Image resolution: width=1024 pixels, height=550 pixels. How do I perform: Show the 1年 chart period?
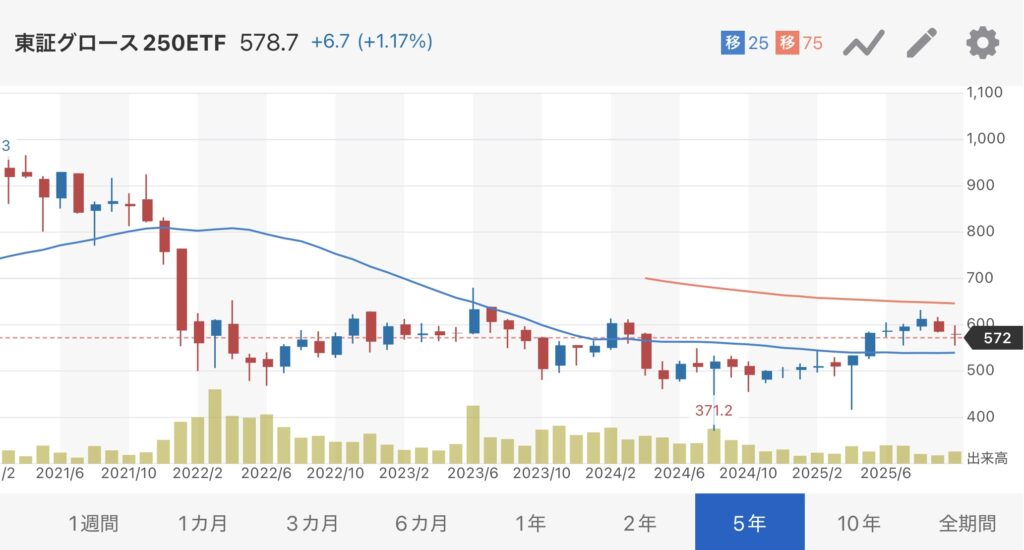tap(530, 522)
